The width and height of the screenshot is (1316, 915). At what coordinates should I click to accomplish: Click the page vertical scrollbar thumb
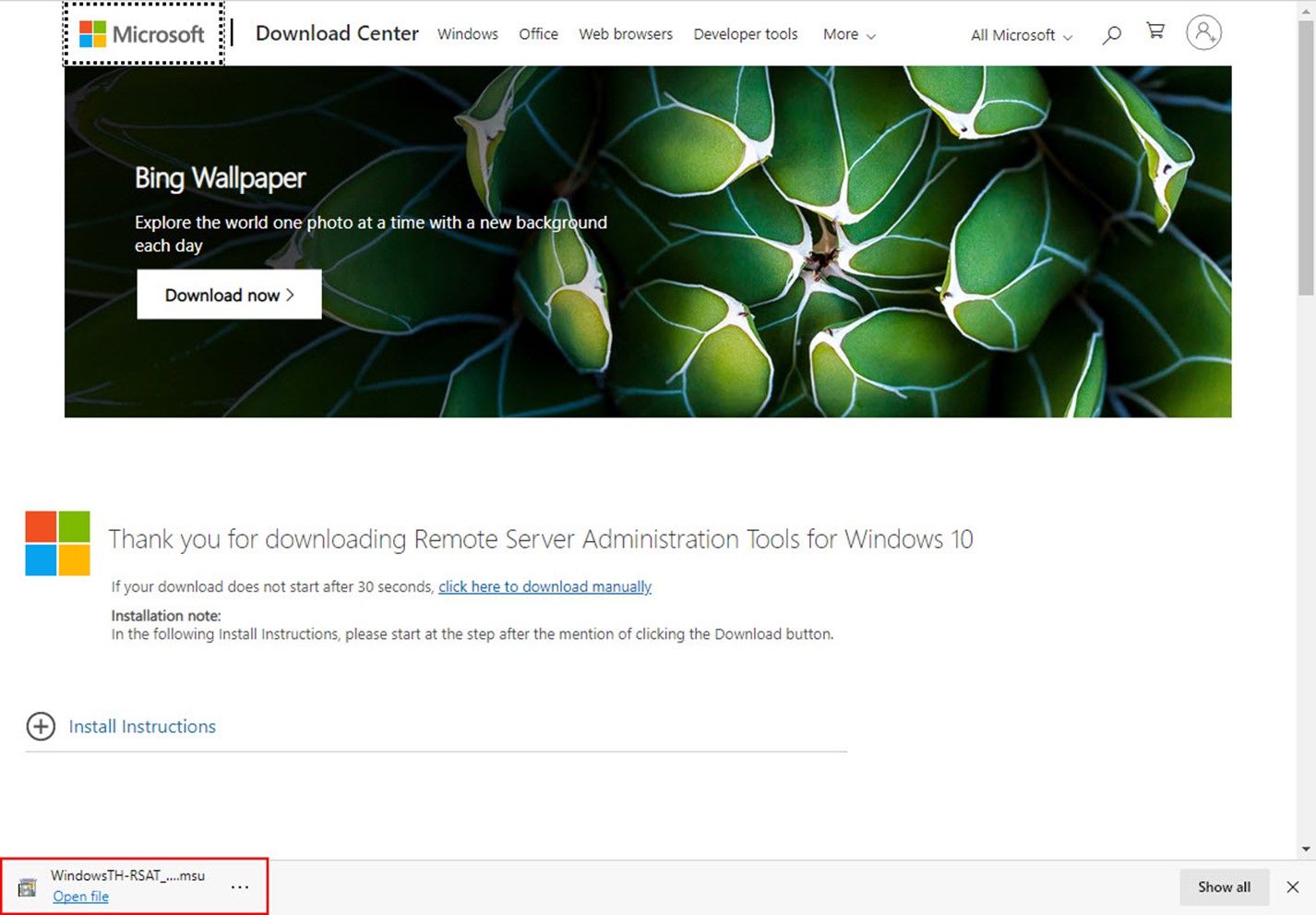coord(1306,157)
